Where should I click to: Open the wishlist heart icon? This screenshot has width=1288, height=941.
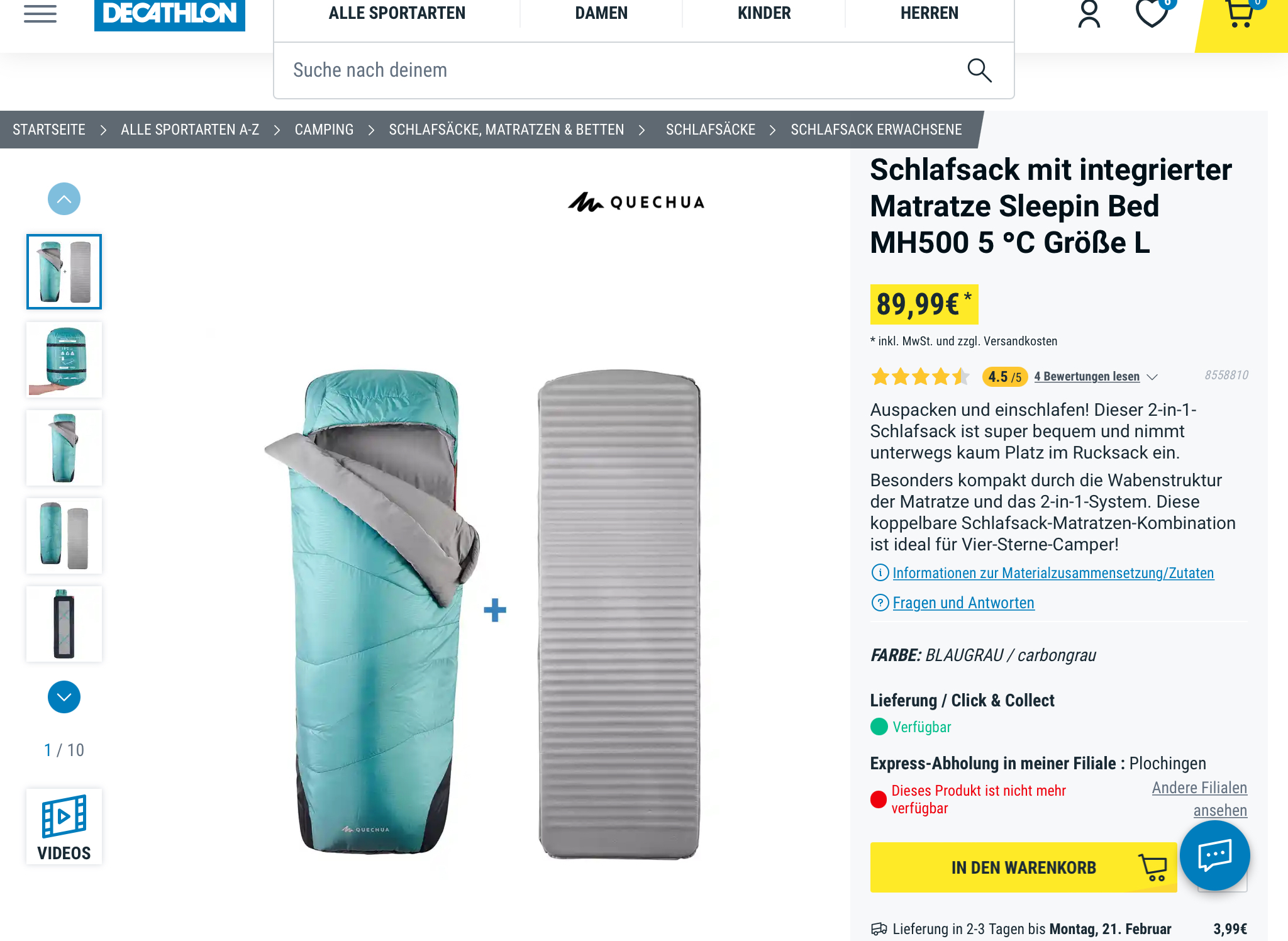click(x=1152, y=13)
